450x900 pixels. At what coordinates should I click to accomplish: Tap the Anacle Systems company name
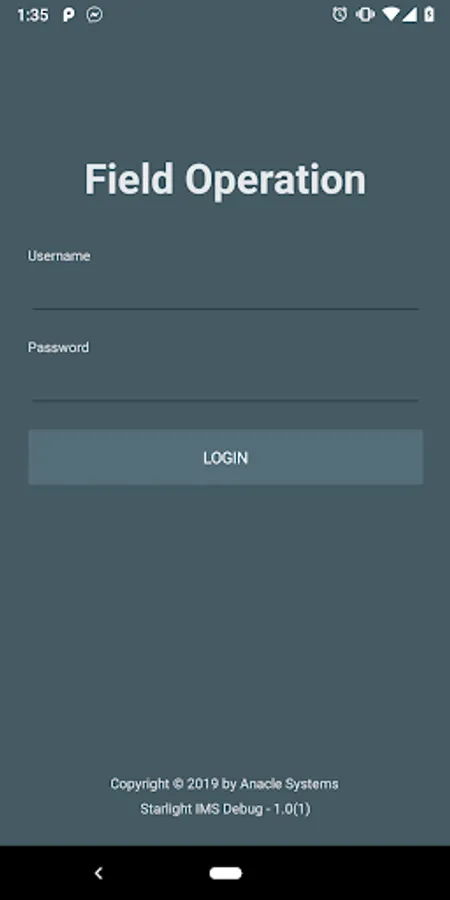(289, 783)
